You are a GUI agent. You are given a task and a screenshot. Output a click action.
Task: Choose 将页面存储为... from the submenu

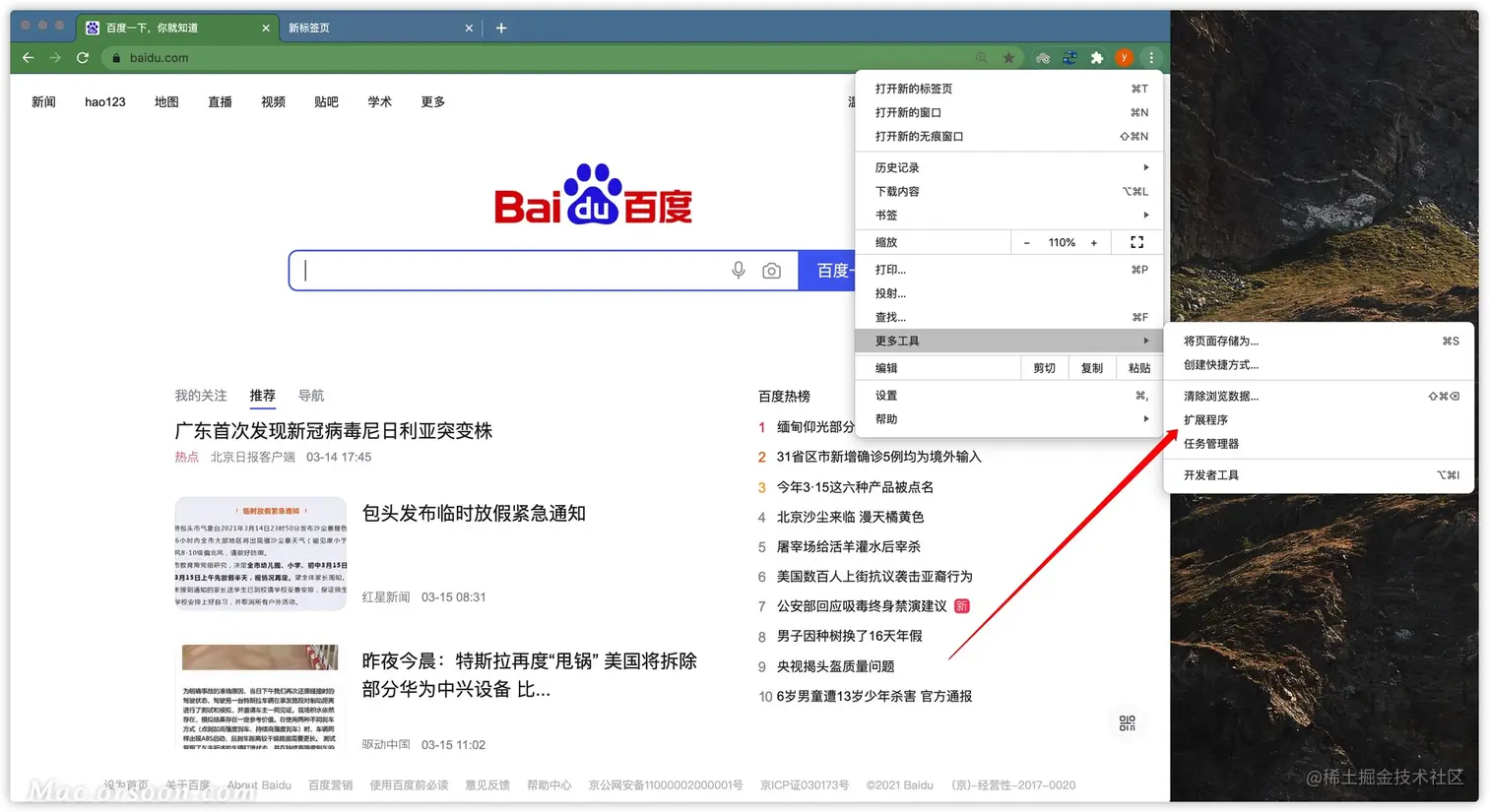click(1320, 342)
